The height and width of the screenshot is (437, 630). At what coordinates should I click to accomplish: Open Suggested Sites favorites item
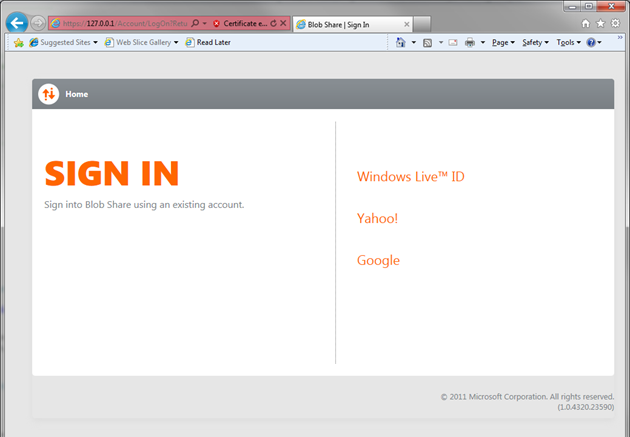[60, 42]
